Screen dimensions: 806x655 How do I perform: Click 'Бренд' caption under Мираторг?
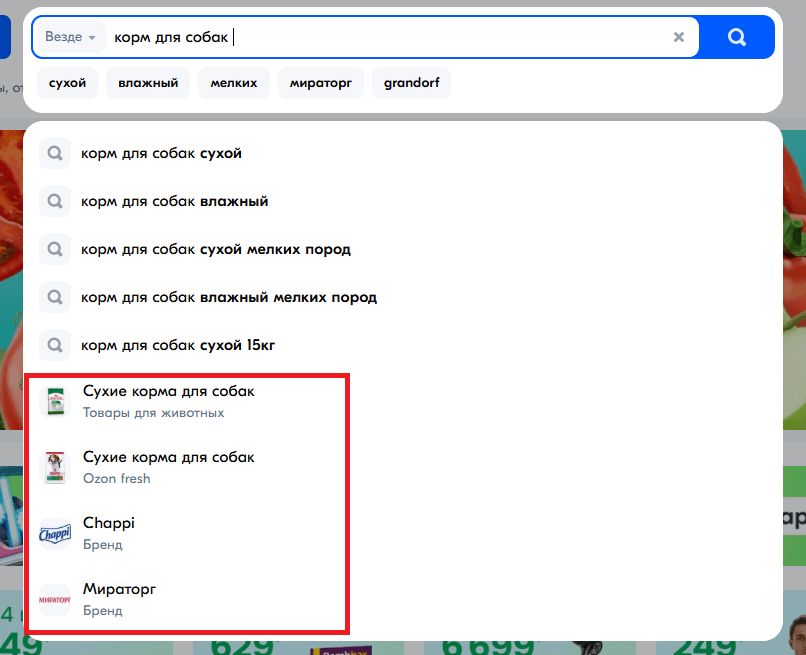tap(103, 610)
